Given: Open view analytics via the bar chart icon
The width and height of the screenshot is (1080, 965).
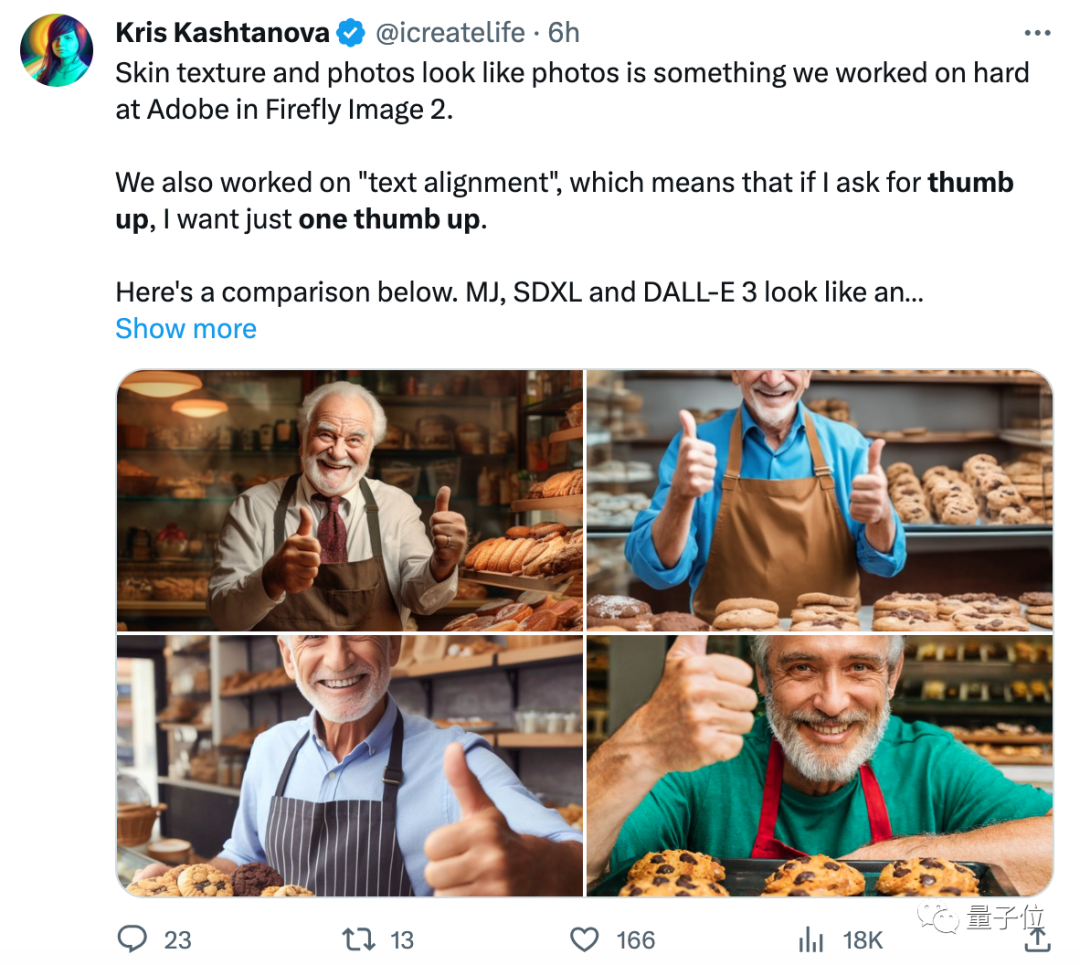Looking at the screenshot, I should coord(810,939).
